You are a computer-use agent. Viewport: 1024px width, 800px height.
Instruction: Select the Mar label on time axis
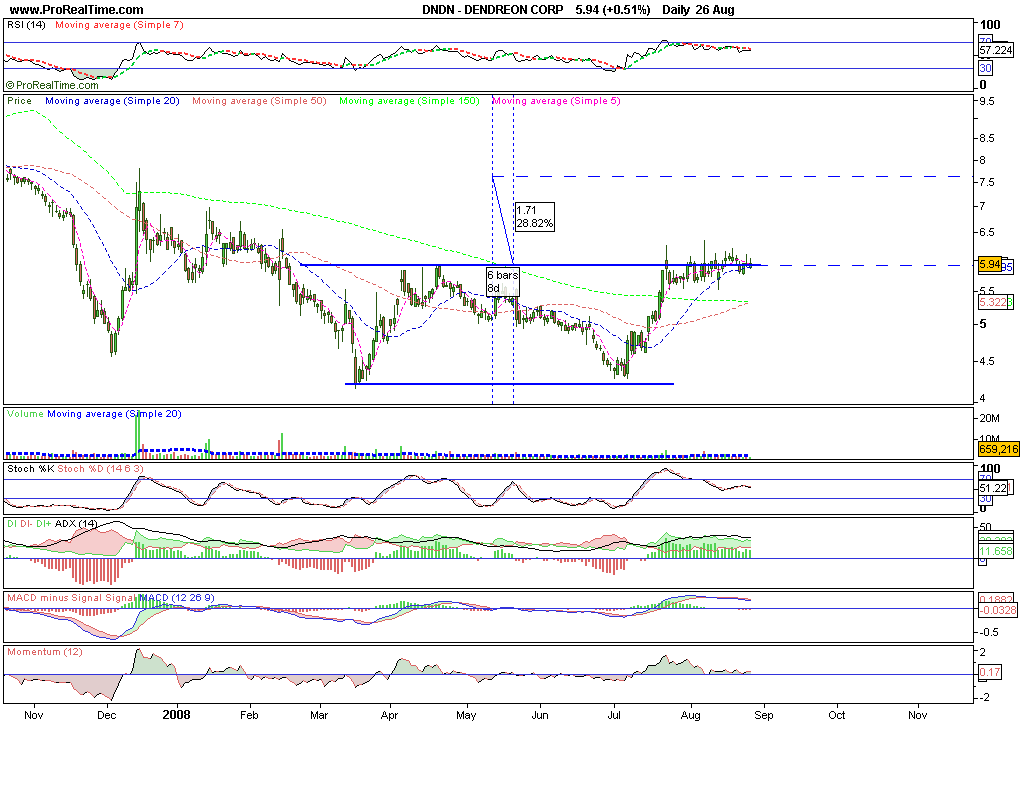coord(319,715)
